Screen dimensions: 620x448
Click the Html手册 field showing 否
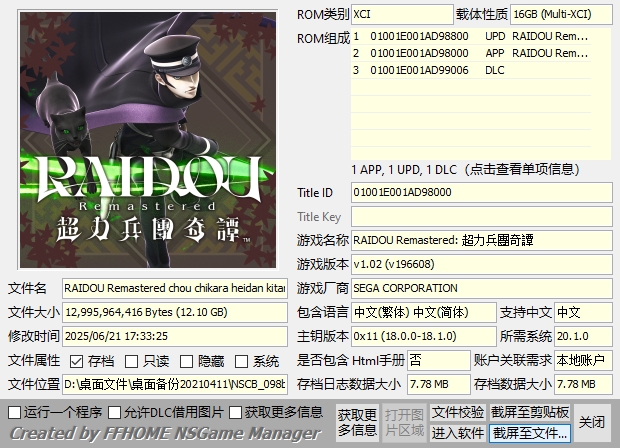[439, 360]
